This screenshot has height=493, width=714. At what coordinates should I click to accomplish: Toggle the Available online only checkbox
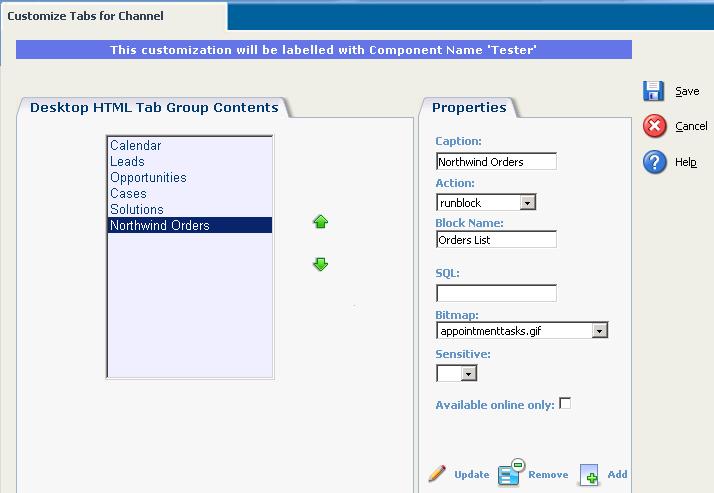[x=565, y=403]
